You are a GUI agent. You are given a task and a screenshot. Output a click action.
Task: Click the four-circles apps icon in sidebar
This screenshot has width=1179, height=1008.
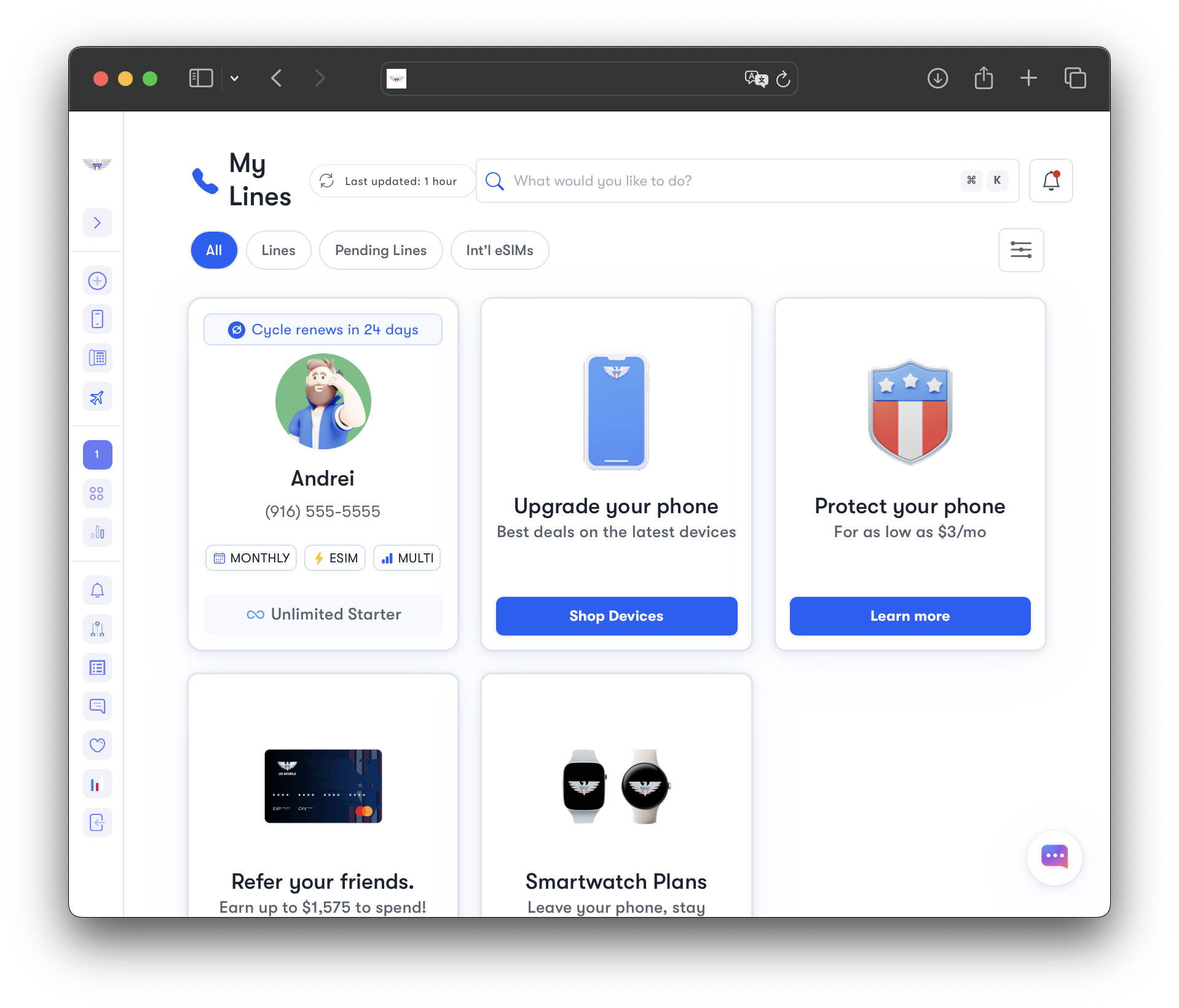tap(97, 494)
